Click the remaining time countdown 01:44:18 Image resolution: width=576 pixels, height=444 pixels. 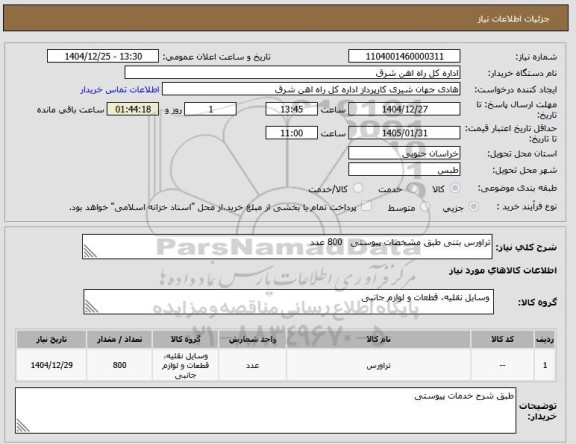[x=133, y=109]
